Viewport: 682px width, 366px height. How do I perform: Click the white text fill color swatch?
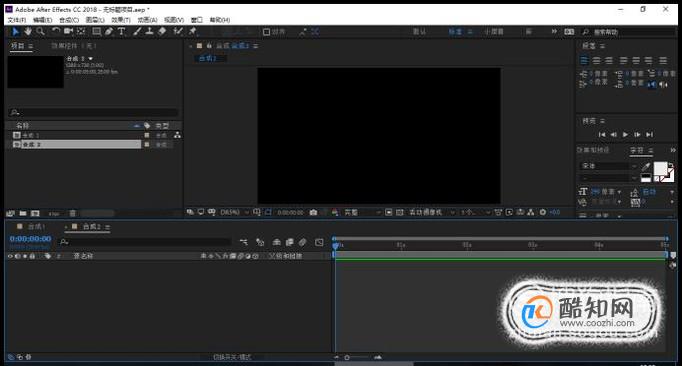pos(660,168)
